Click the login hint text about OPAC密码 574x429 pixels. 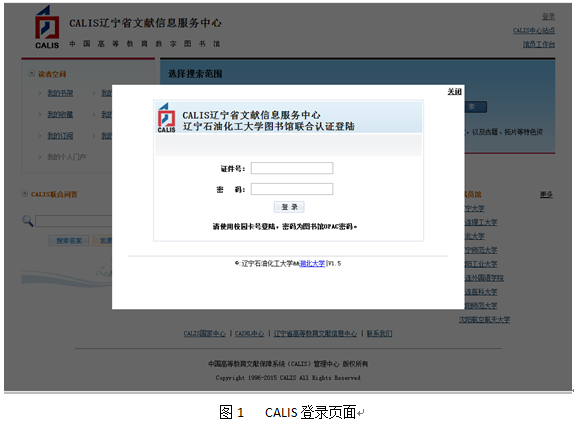[x=285, y=227]
